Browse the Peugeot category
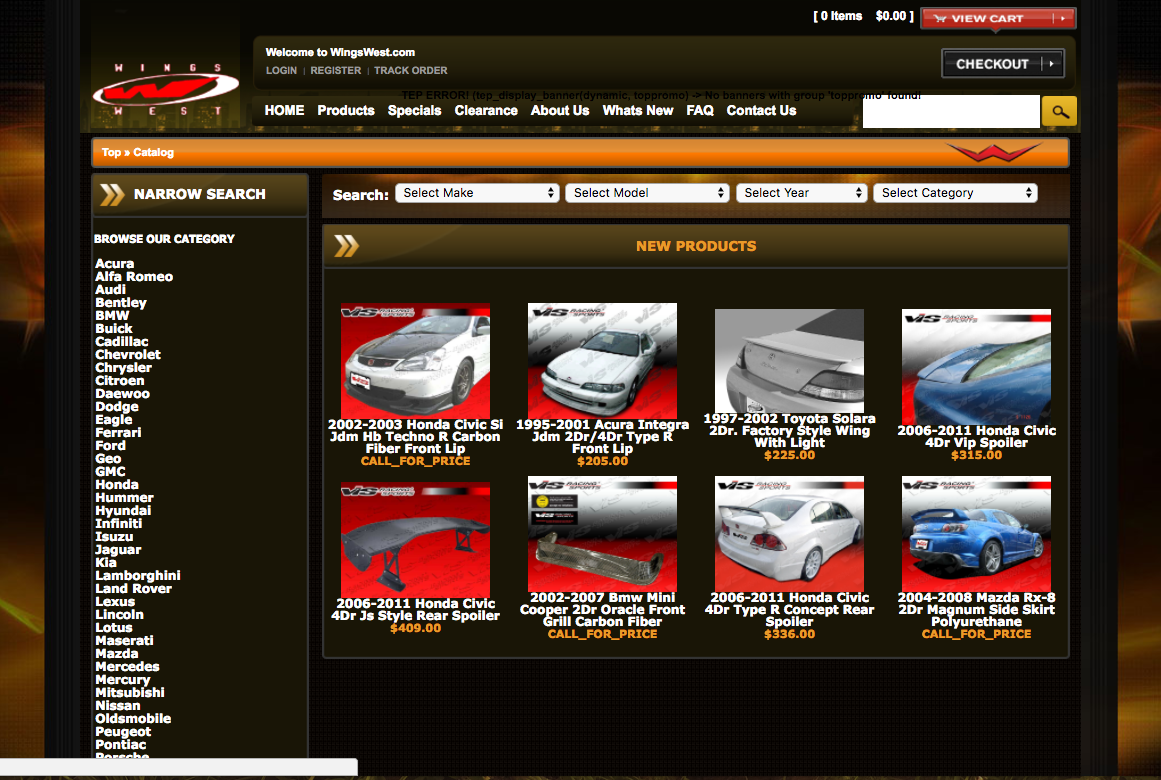The image size is (1161, 780). click(123, 732)
